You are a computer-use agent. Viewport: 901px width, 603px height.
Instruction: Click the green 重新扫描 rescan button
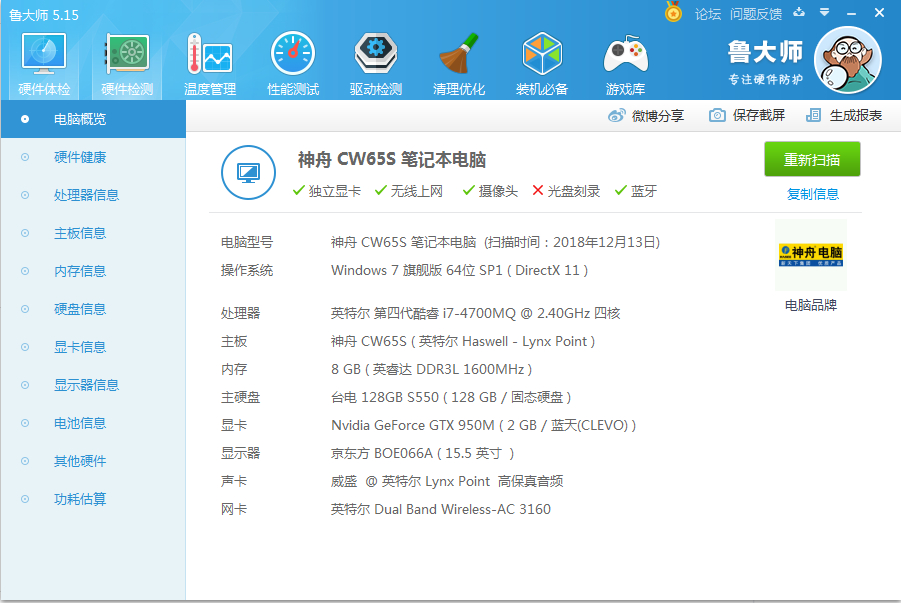coord(812,159)
